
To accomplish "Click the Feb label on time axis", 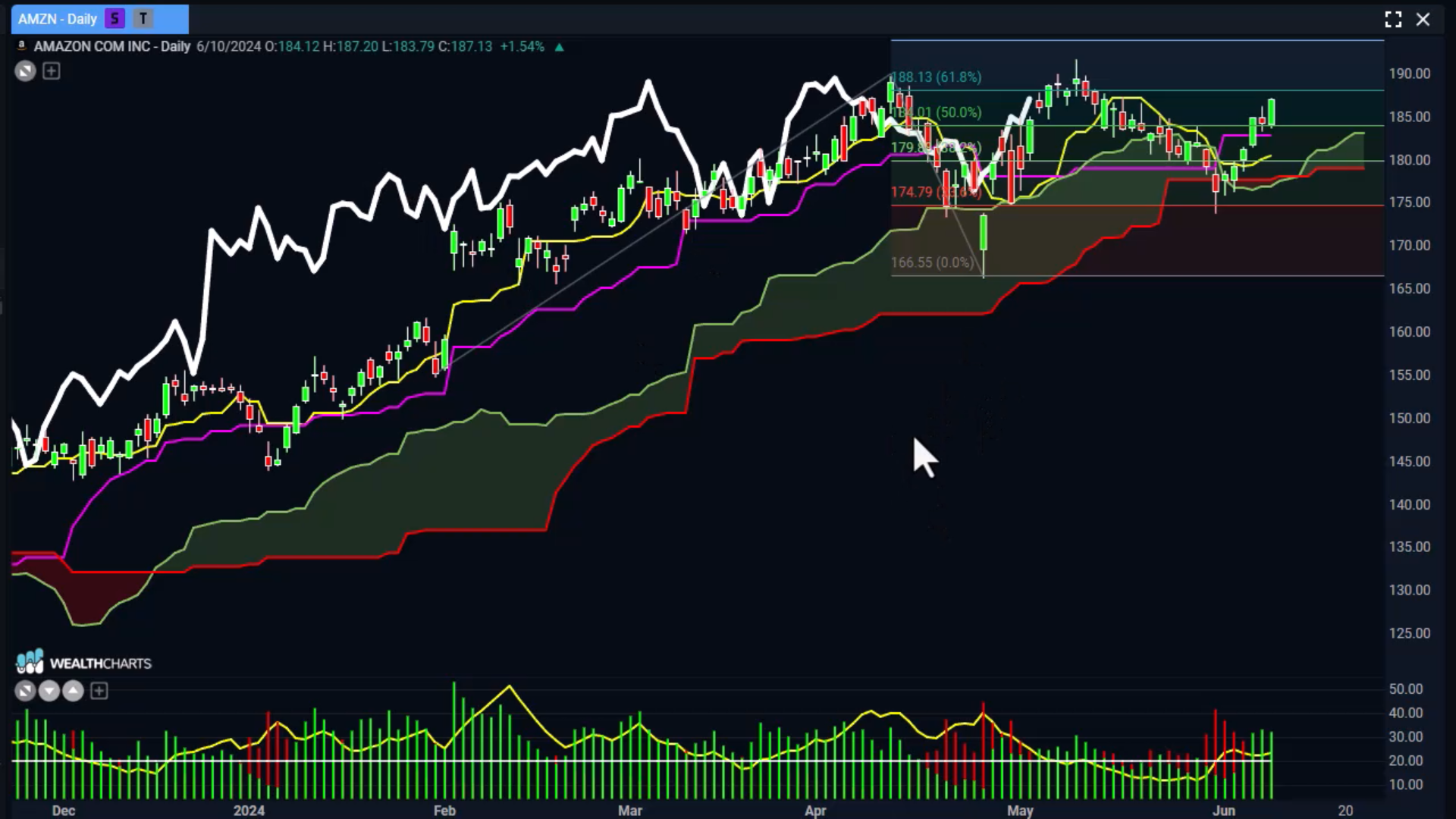I will click(x=444, y=811).
